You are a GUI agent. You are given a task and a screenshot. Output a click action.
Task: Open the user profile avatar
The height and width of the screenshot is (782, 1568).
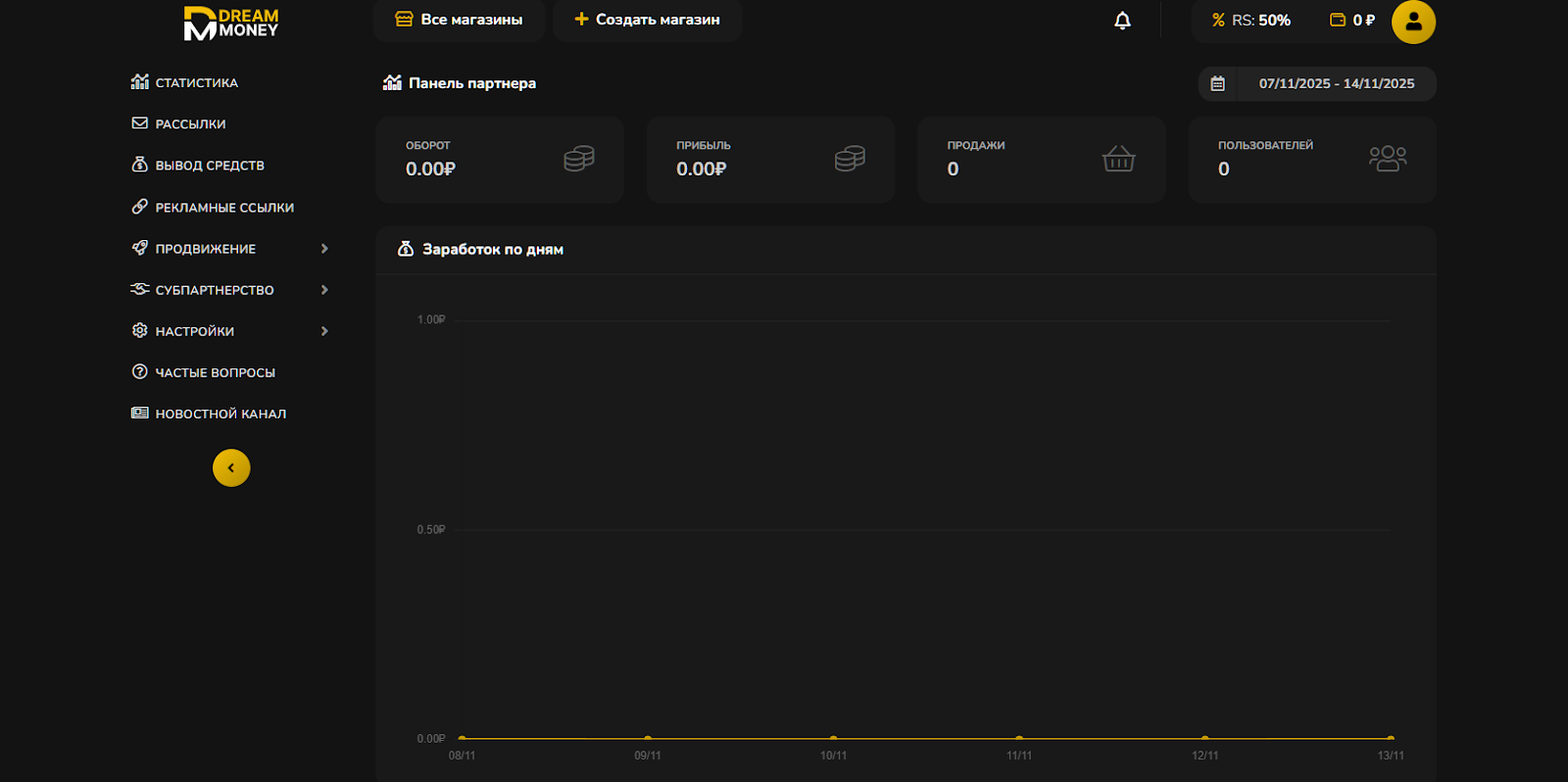coord(1413,22)
